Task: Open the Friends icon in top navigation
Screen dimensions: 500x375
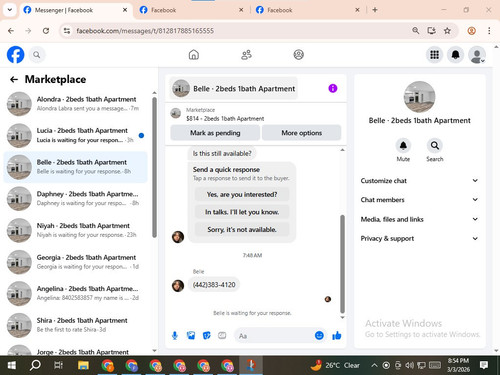Action: [246, 55]
